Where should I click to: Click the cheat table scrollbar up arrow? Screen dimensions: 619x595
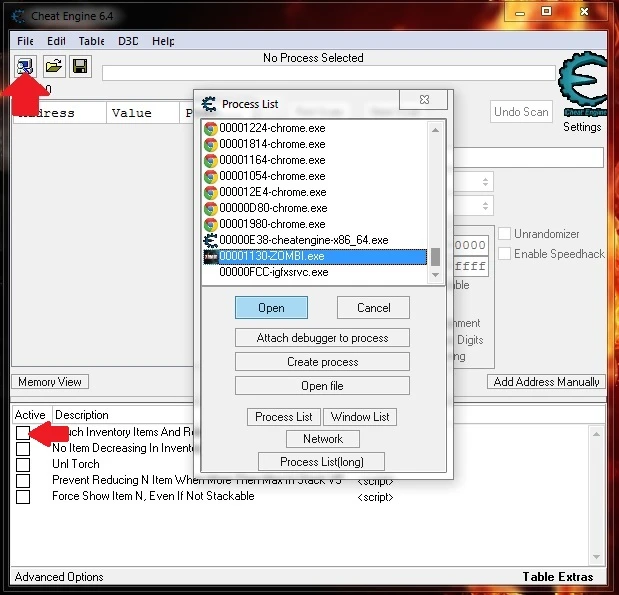point(596,434)
